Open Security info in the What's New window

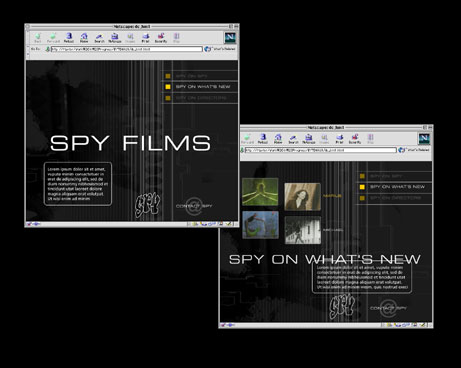pyautogui.click(x=355, y=138)
